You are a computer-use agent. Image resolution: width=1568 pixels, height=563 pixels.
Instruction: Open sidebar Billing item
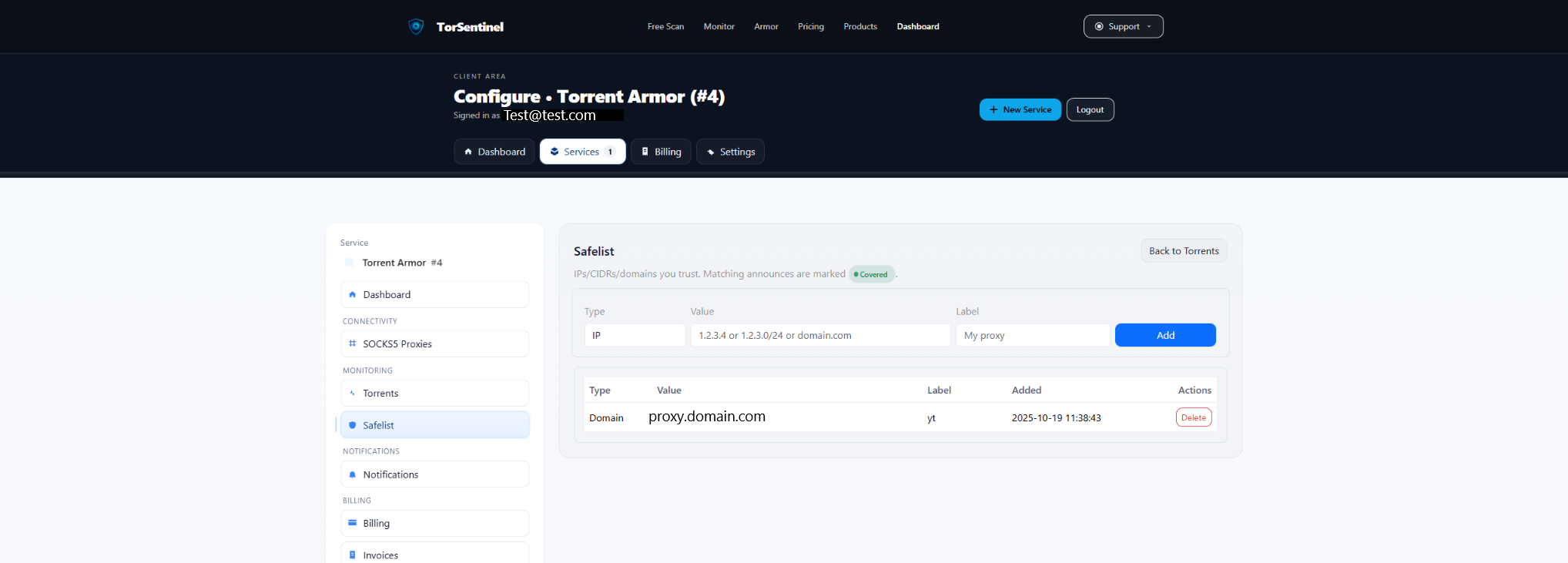[x=434, y=523]
